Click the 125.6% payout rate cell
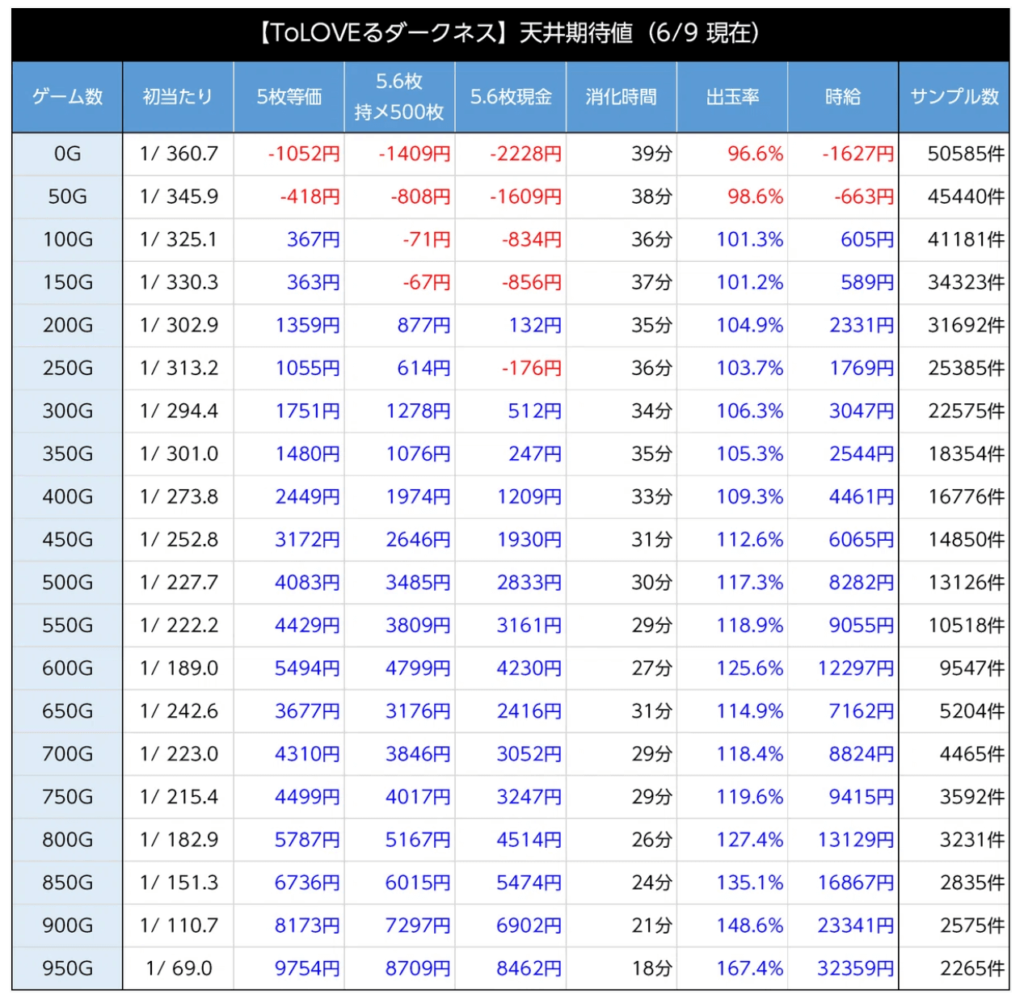1024x999 pixels. click(732, 668)
